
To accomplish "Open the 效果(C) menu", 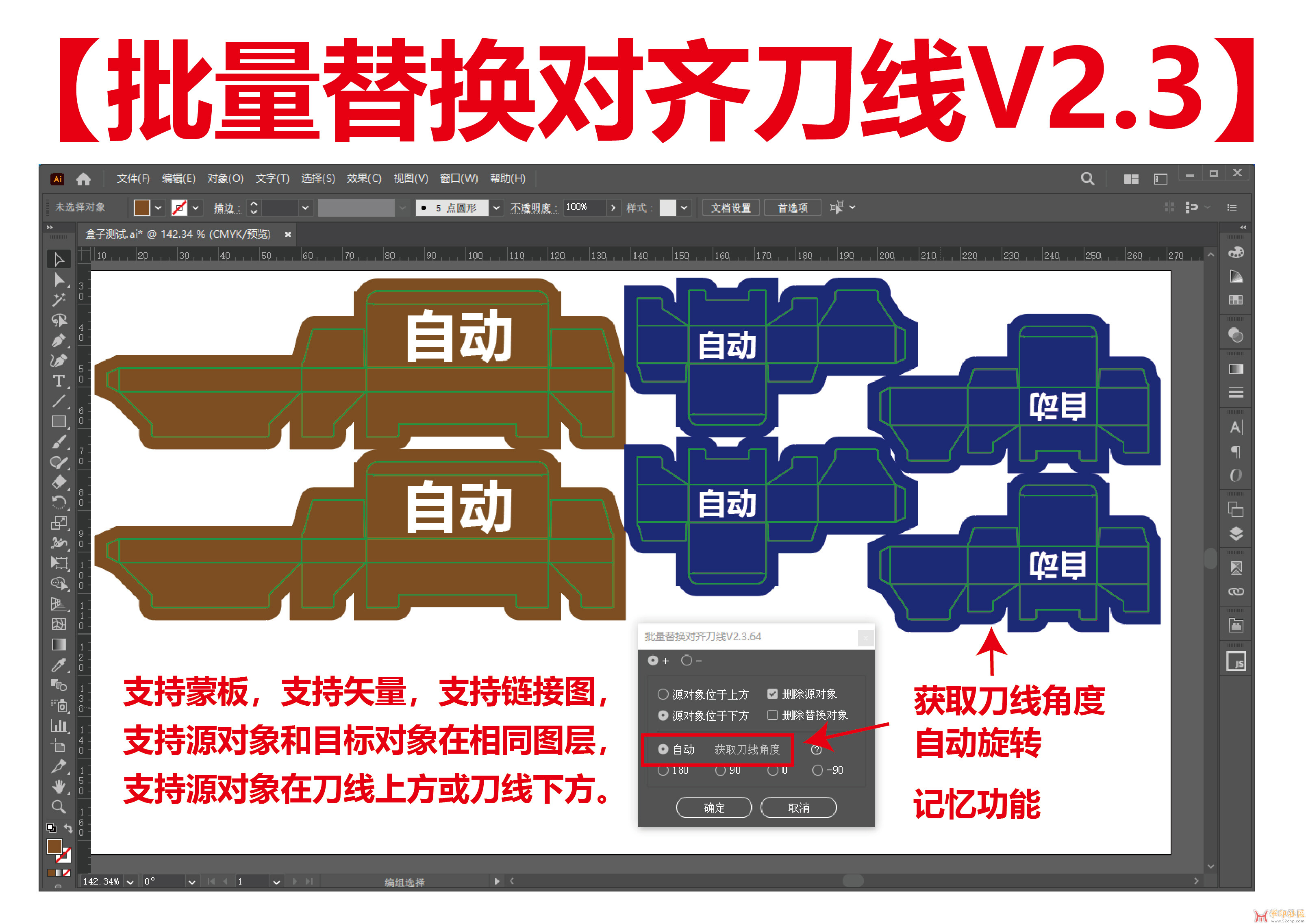I will tap(363, 178).
